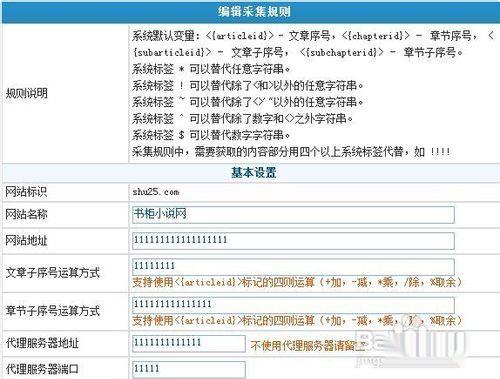The width and height of the screenshot is (500, 379).
Task: Click the 网站地址 label
Action: 26,240
